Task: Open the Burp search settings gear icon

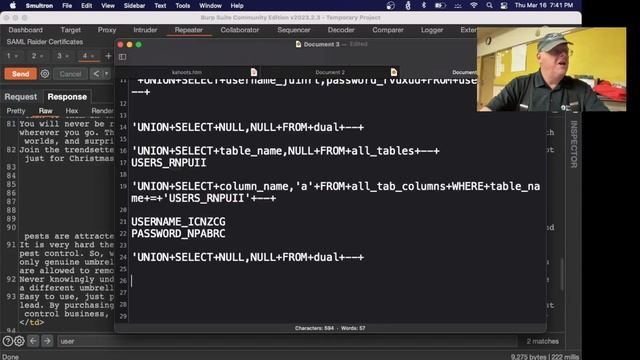Action: 19,341
